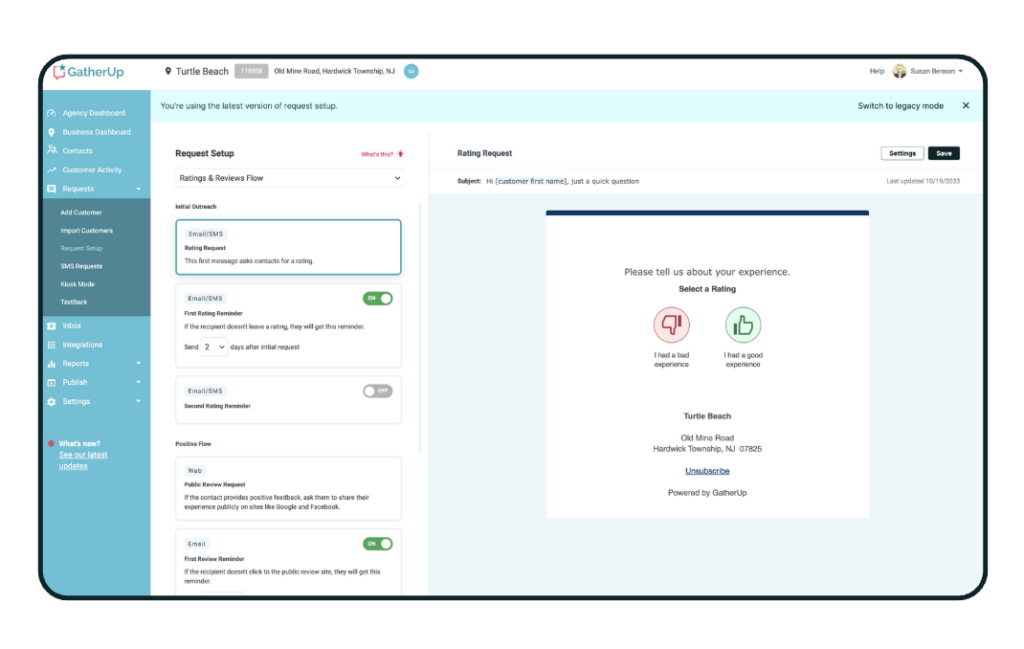Open the days-after-request number dropdown
This screenshot has height=649, width=1024.
pos(214,347)
